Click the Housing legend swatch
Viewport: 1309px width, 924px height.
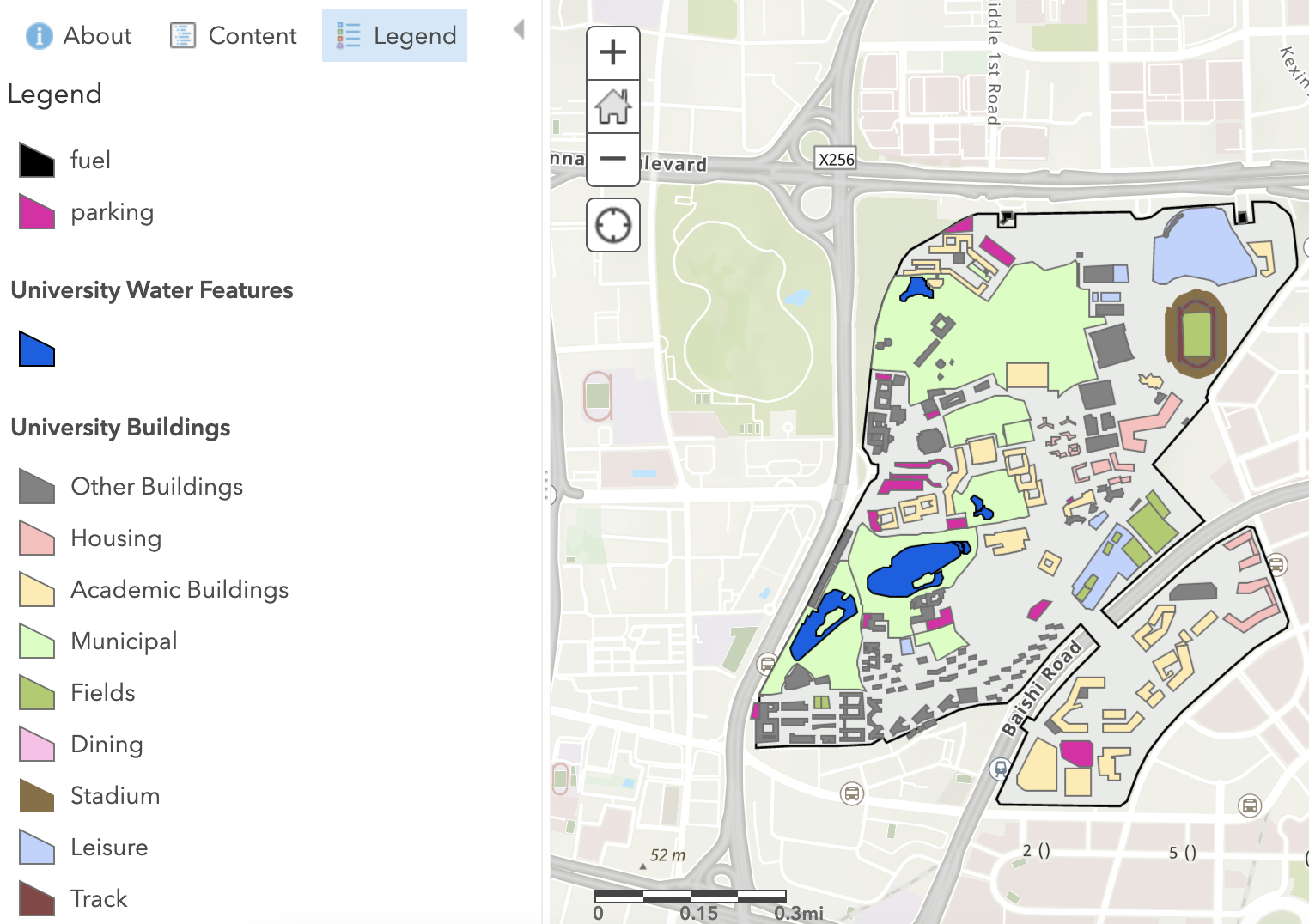[x=37, y=538]
